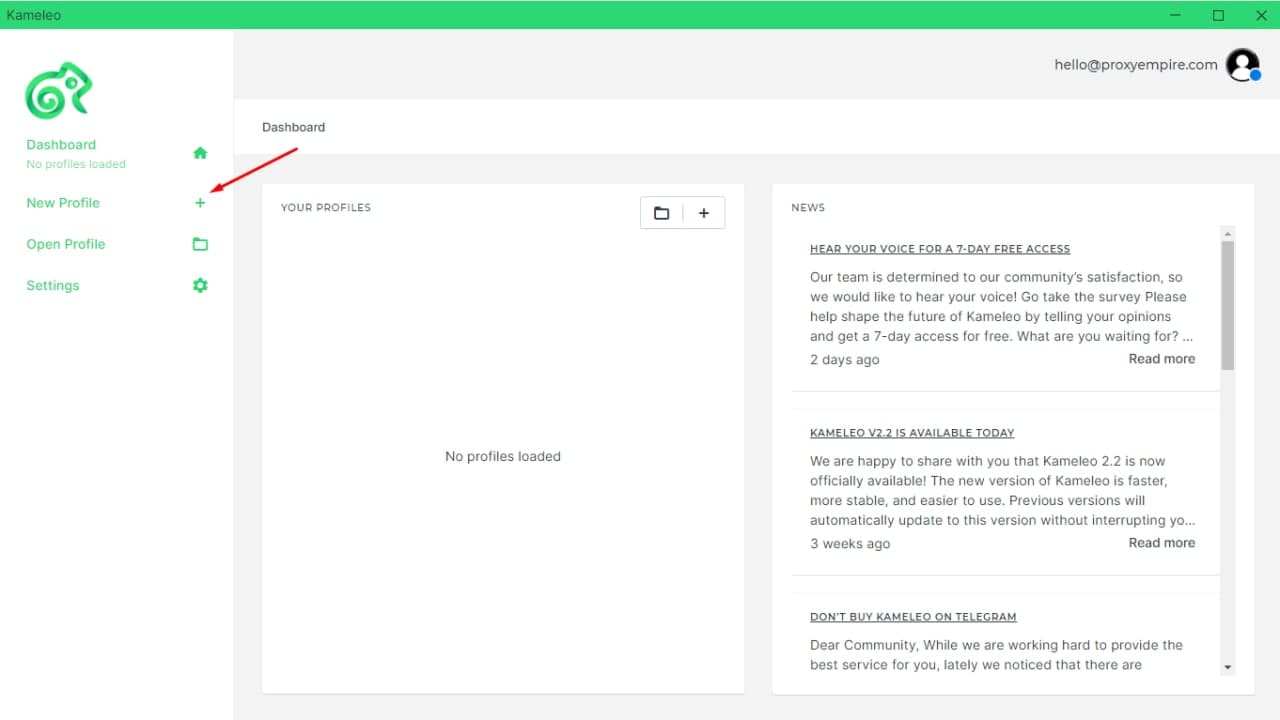Open the 7-Day Free Access article
Screen dimensions: 1280x720
point(940,248)
